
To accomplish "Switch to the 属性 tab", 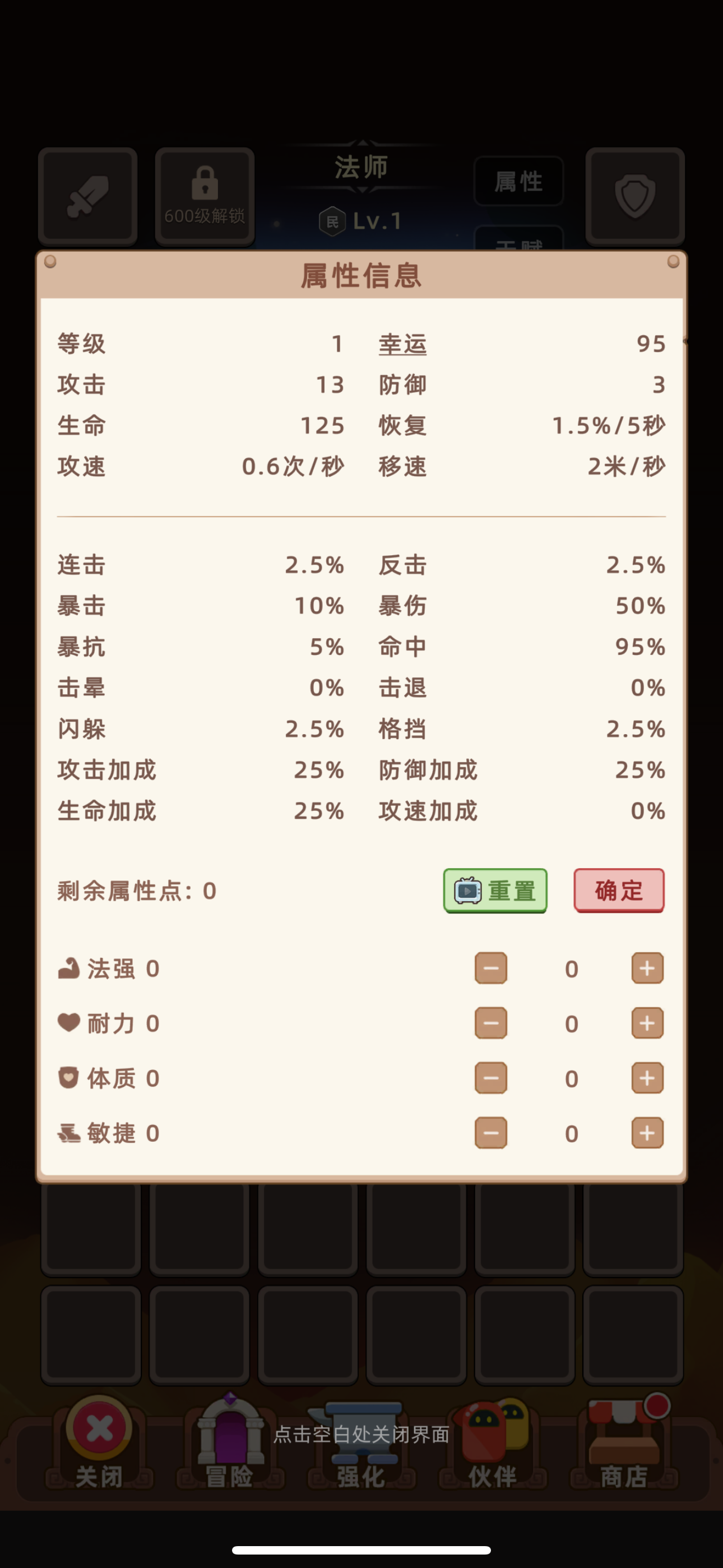I will [x=518, y=181].
